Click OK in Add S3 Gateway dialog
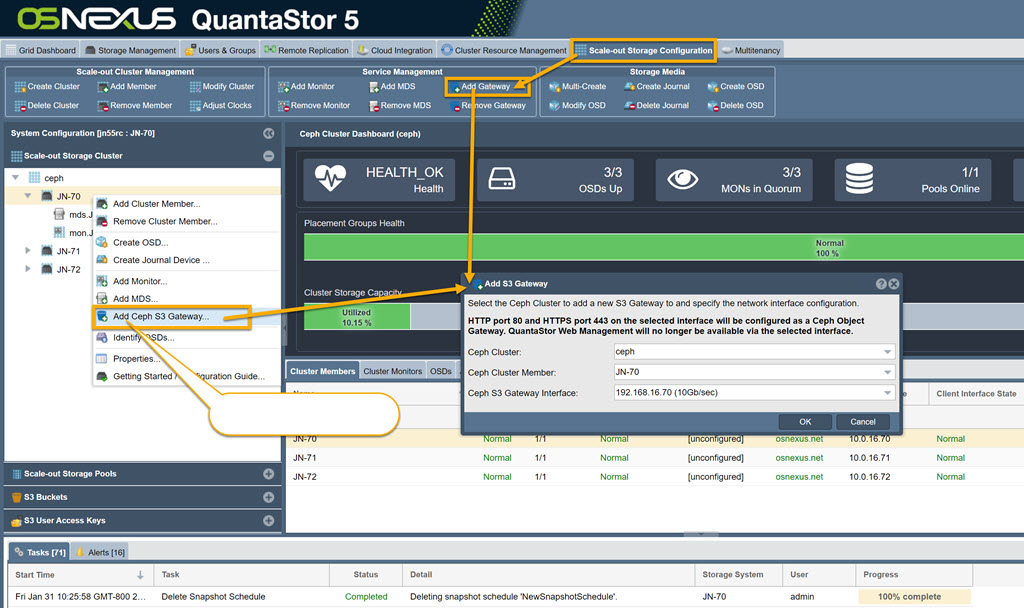The height and width of the screenshot is (608, 1024). point(805,422)
